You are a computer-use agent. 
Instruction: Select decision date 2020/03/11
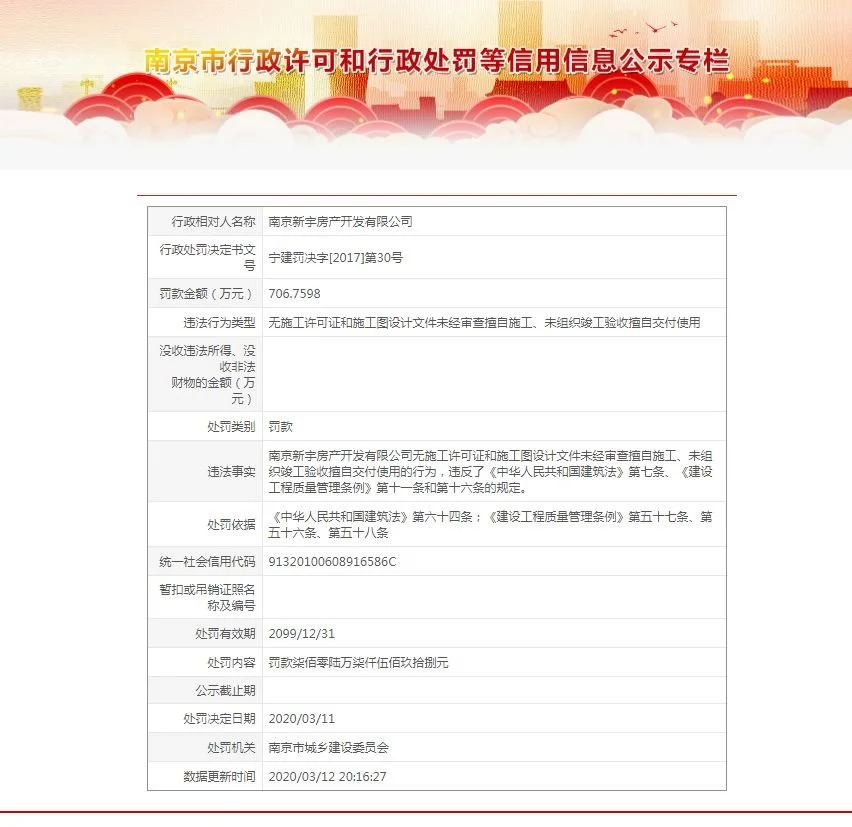click(x=302, y=718)
